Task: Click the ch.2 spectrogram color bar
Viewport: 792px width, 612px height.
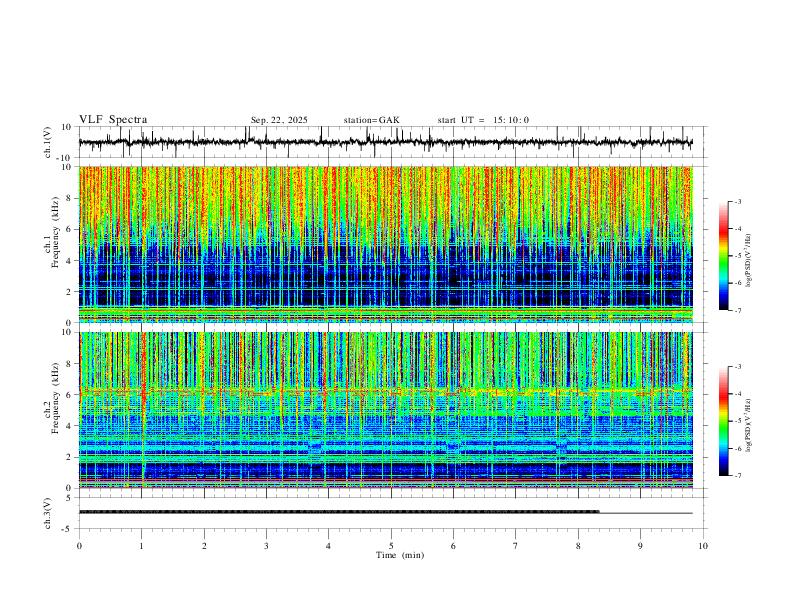Action: click(724, 421)
